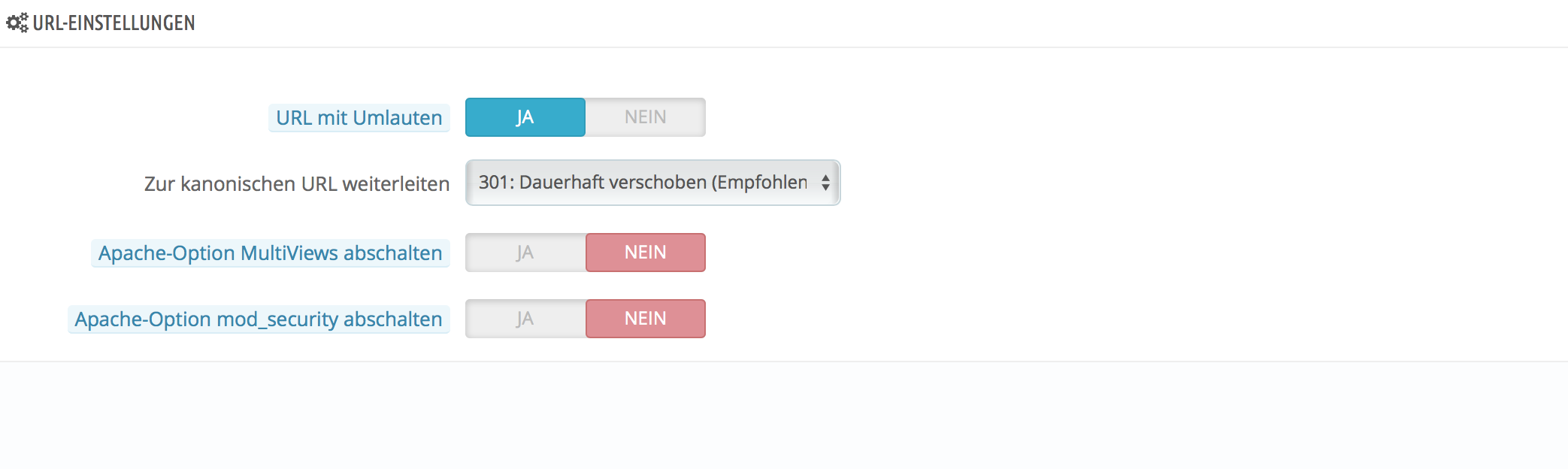Click the URL-EINSTELLUNGEN panel heading
This screenshot has width=1568, height=469.
point(114,23)
